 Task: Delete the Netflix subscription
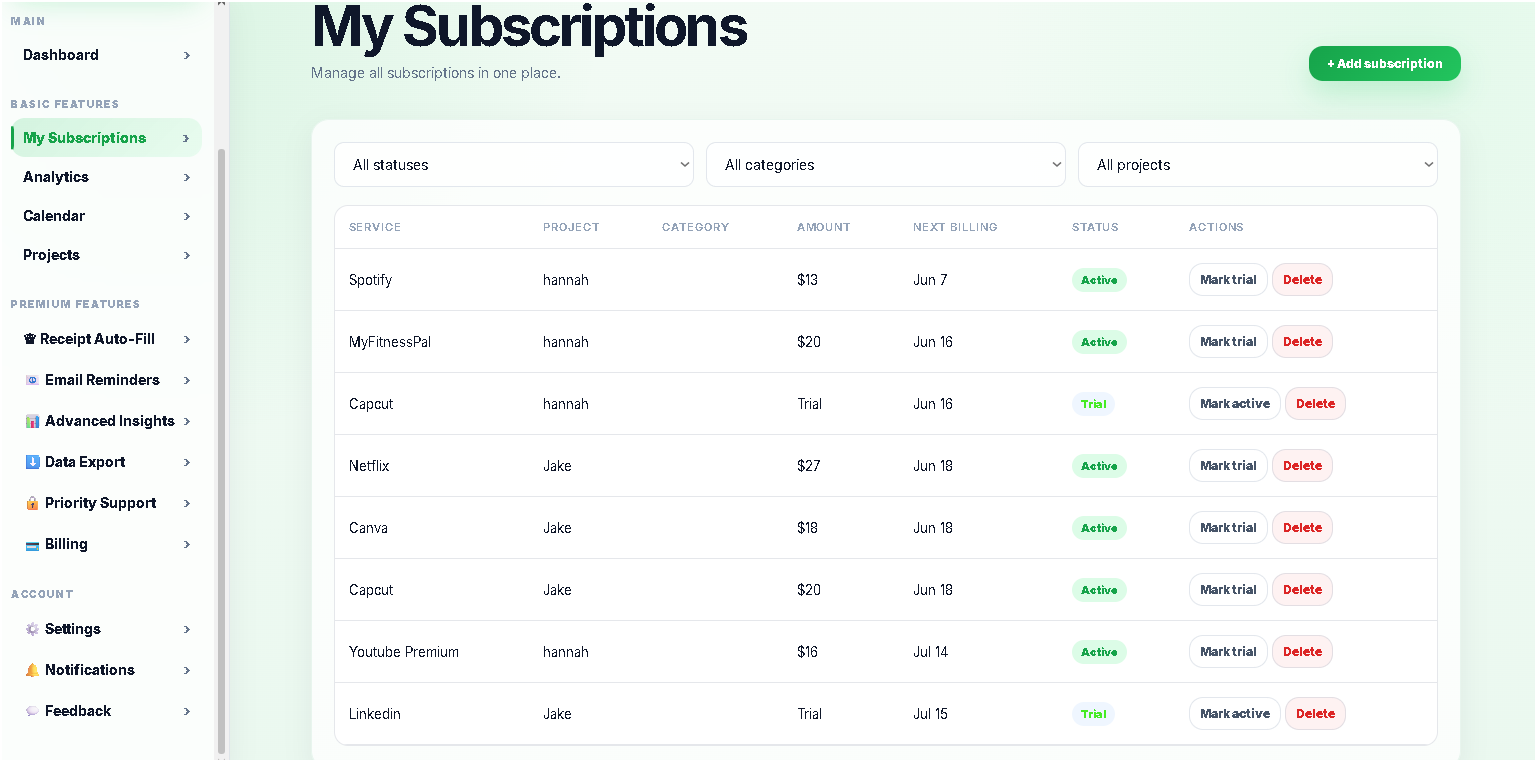pyautogui.click(x=1302, y=466)
